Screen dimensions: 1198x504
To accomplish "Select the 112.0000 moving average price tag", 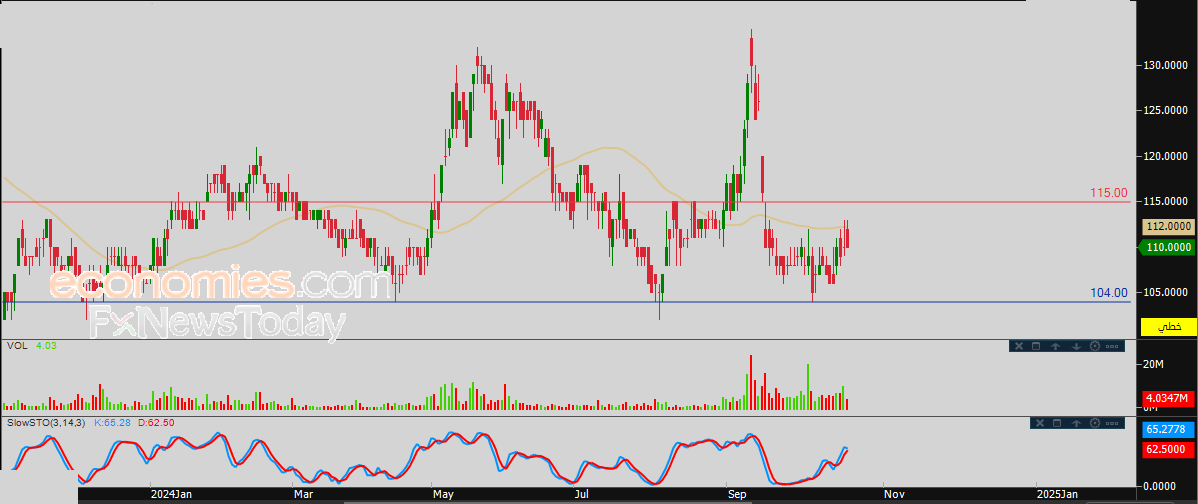I will coord(1167,226).
